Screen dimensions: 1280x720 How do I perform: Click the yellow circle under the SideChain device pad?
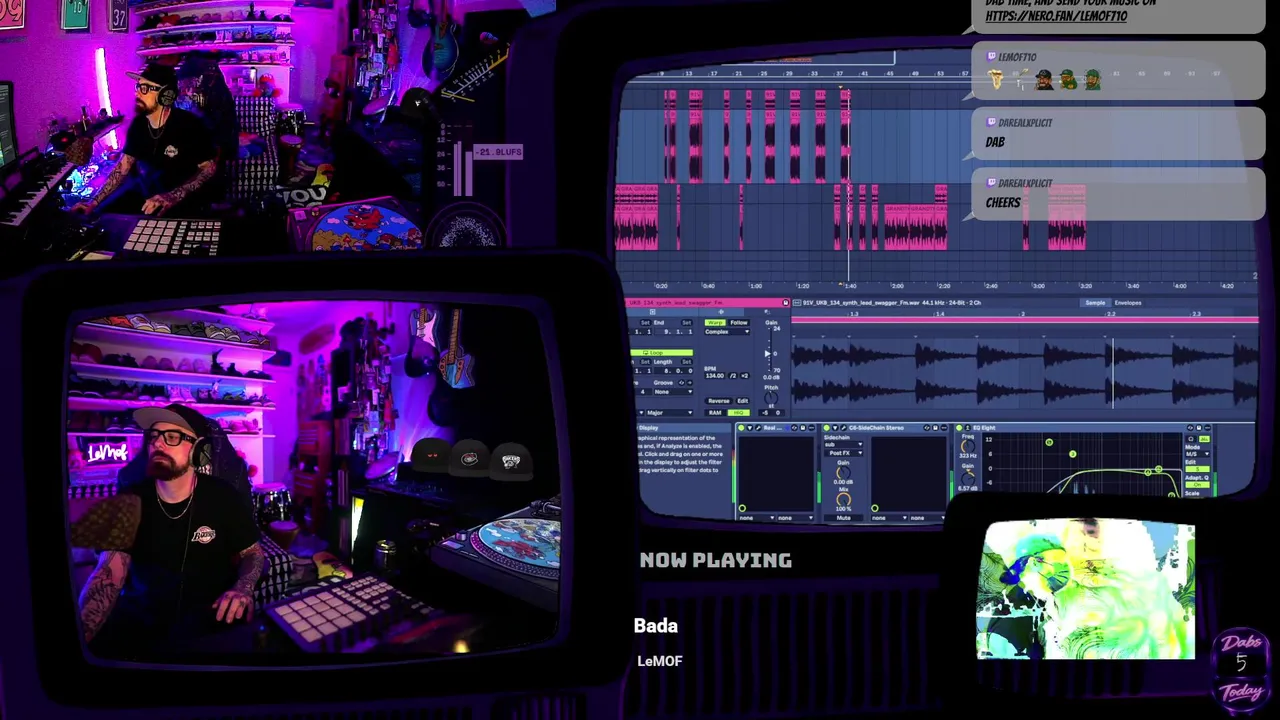[x=874, y=508]
